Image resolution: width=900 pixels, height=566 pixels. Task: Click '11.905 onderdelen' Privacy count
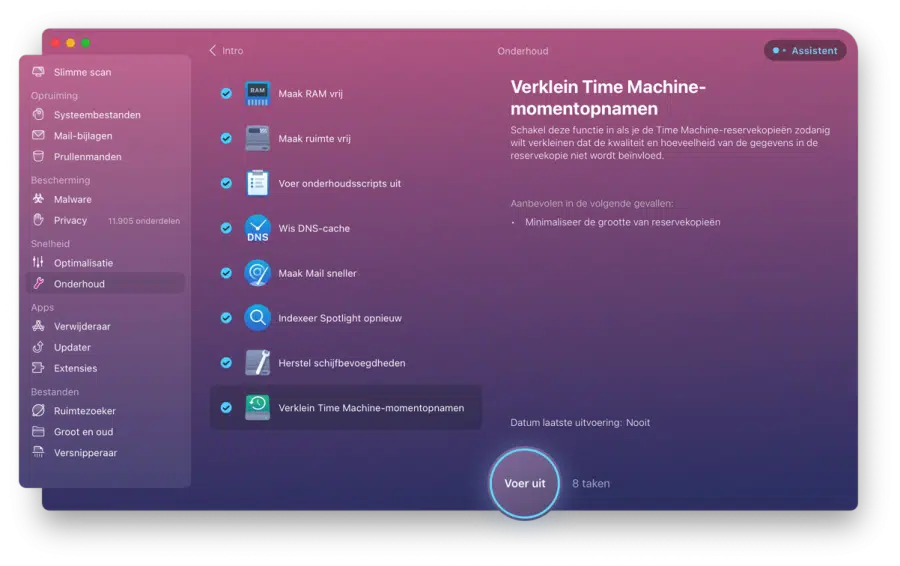point(143,221)
